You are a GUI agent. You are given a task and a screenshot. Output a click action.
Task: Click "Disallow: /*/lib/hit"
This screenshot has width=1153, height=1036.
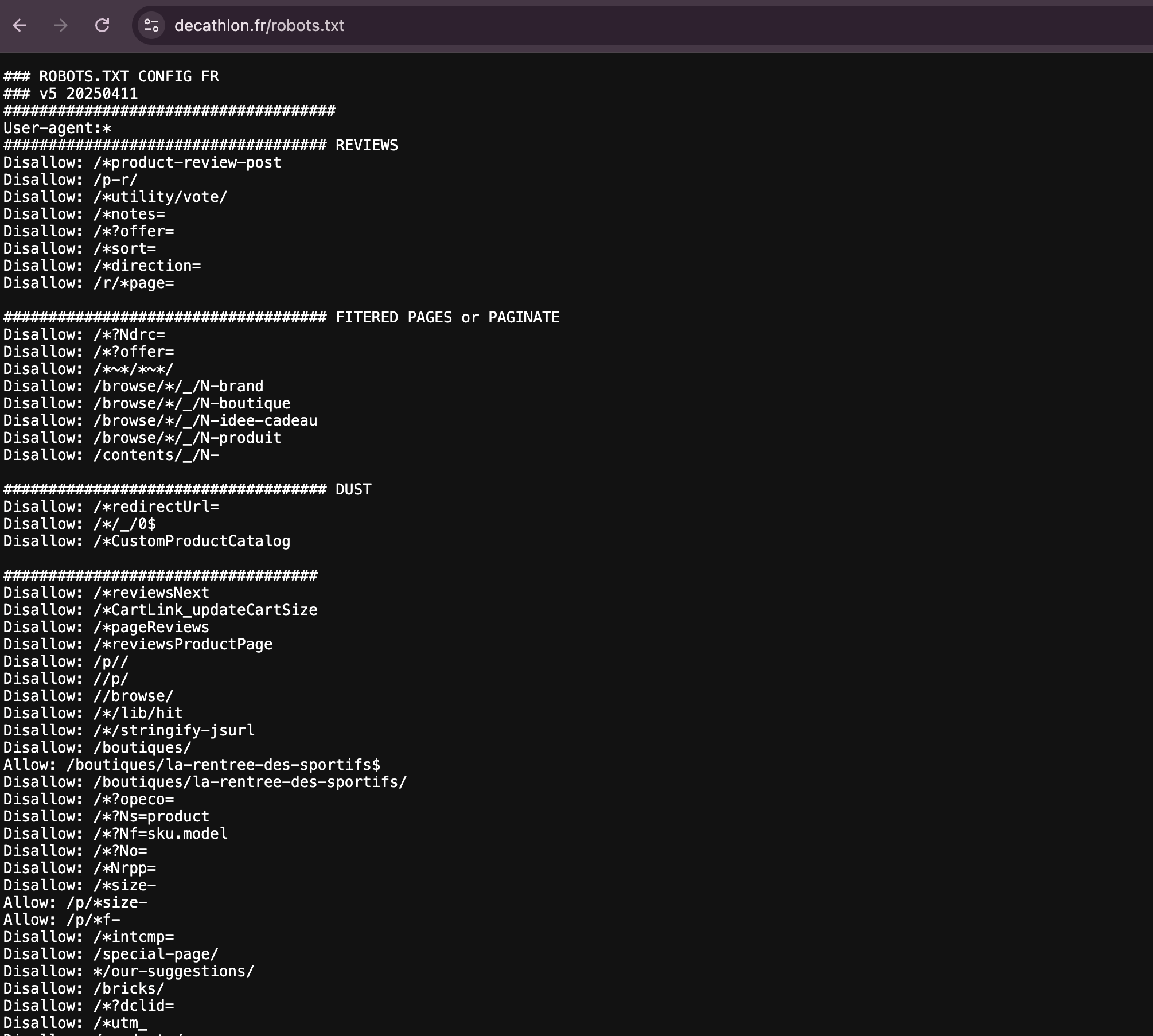[x=93, y=713]
